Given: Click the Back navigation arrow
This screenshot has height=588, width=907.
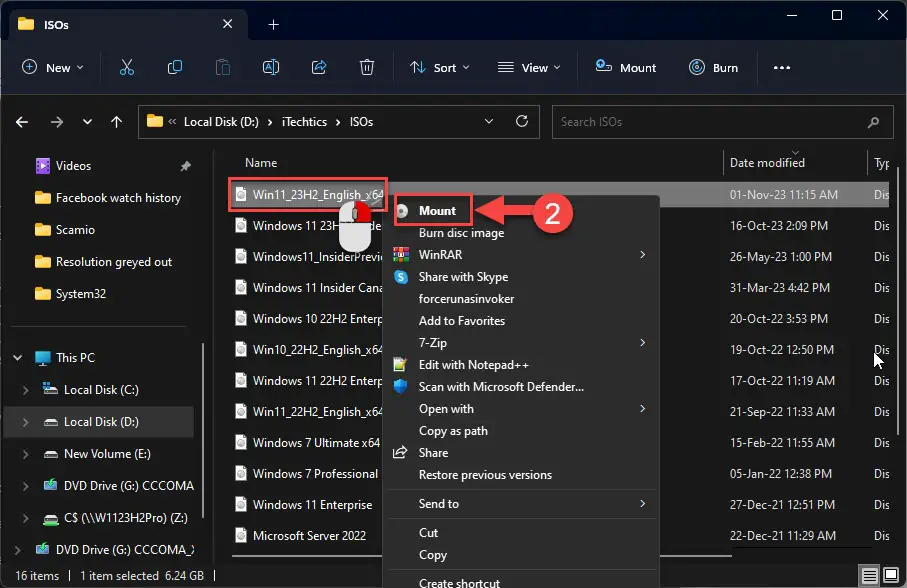Looking at the screenshot, I should pyautogui.click(x=21, y=121).
